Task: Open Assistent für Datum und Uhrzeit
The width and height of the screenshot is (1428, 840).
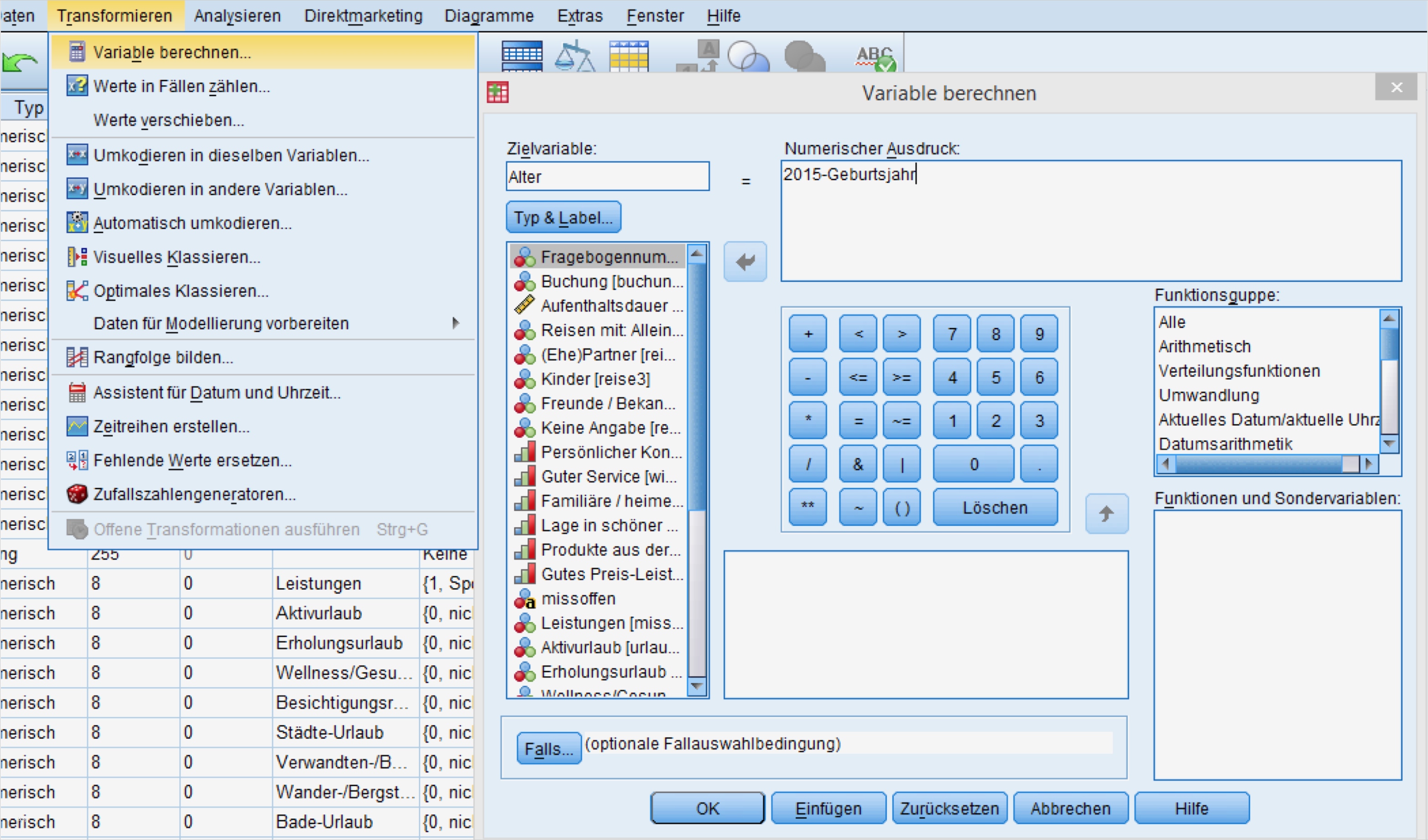Action: (x=216, y=393)
